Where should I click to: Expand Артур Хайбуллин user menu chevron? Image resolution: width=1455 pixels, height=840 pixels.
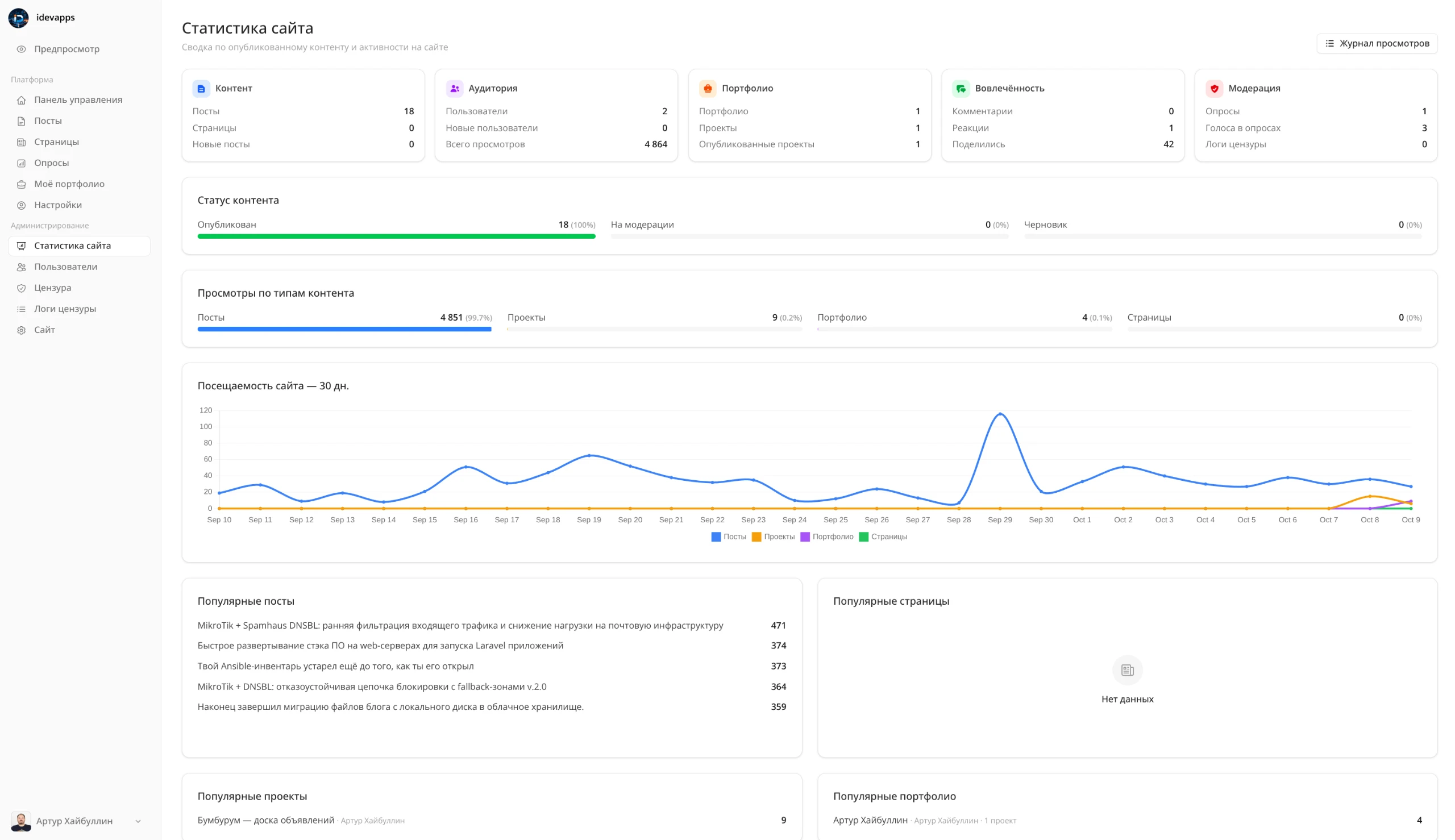138,821
